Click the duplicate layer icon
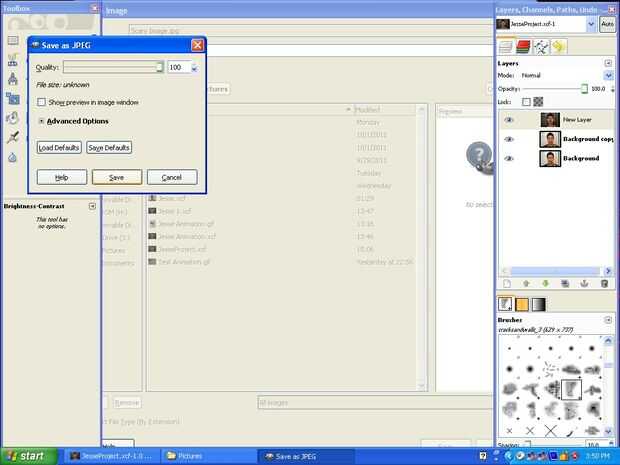Image resolution: width=620 pixels, height=465 pixels. (x=565, y=284)
